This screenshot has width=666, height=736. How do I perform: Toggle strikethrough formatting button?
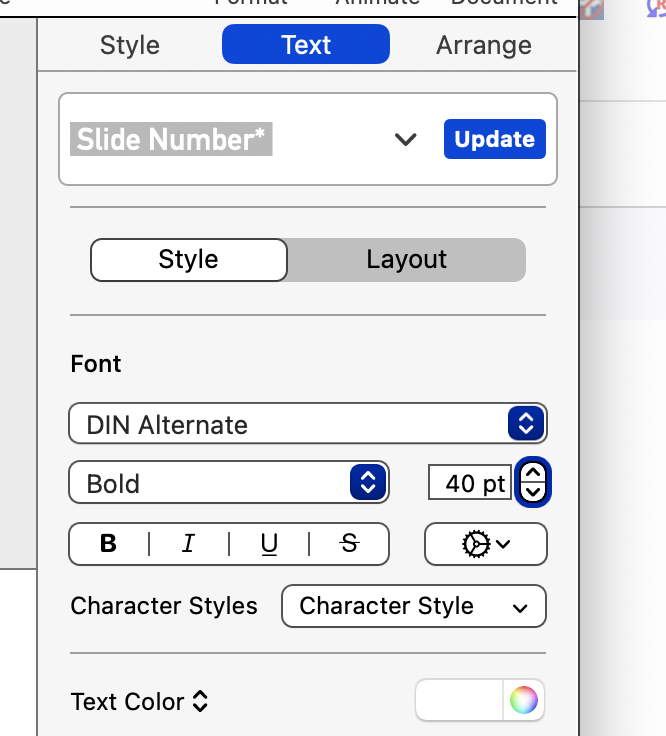click(349, 544)
